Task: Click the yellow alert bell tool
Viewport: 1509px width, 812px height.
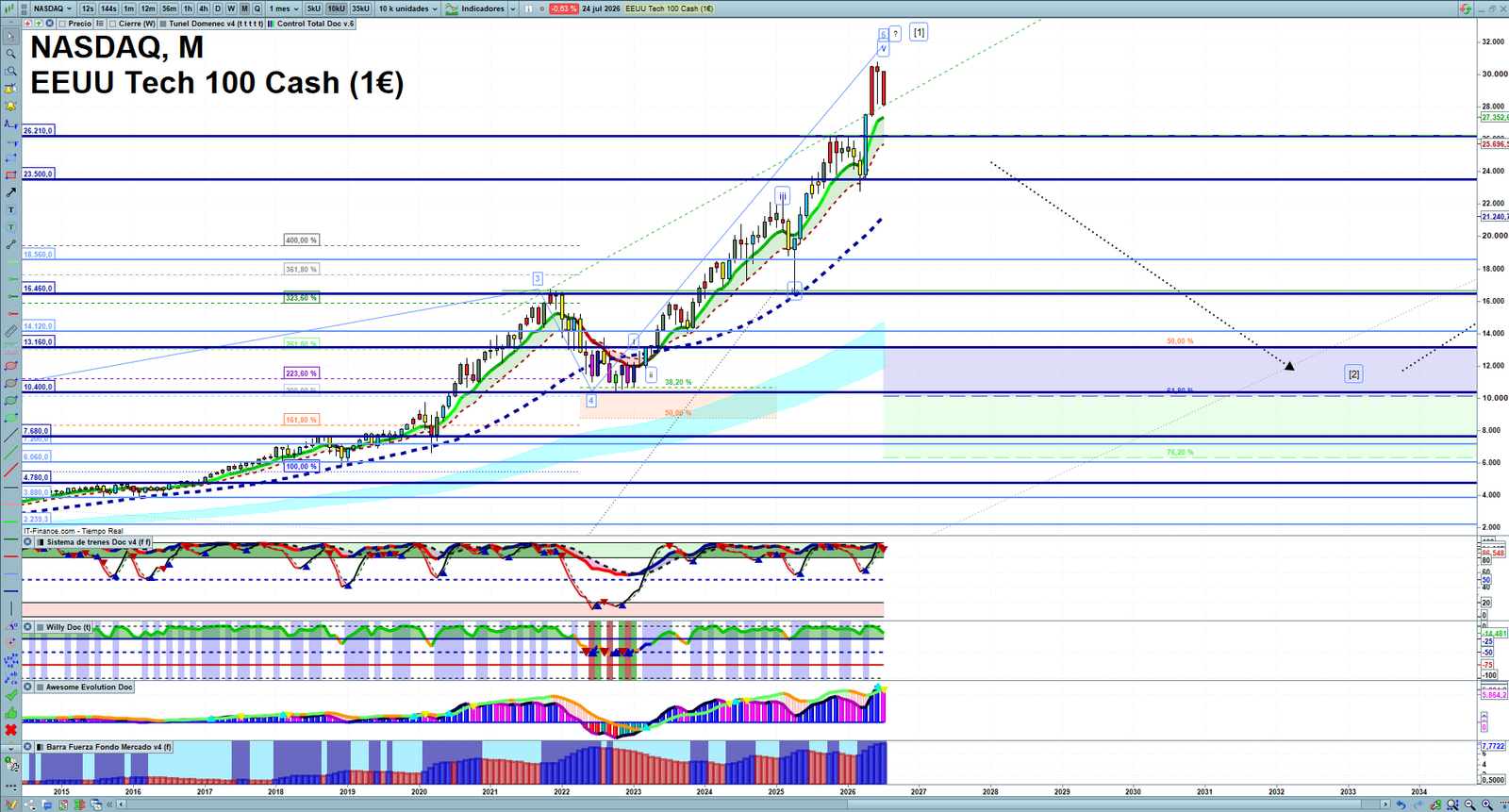Action: (11, 106)
